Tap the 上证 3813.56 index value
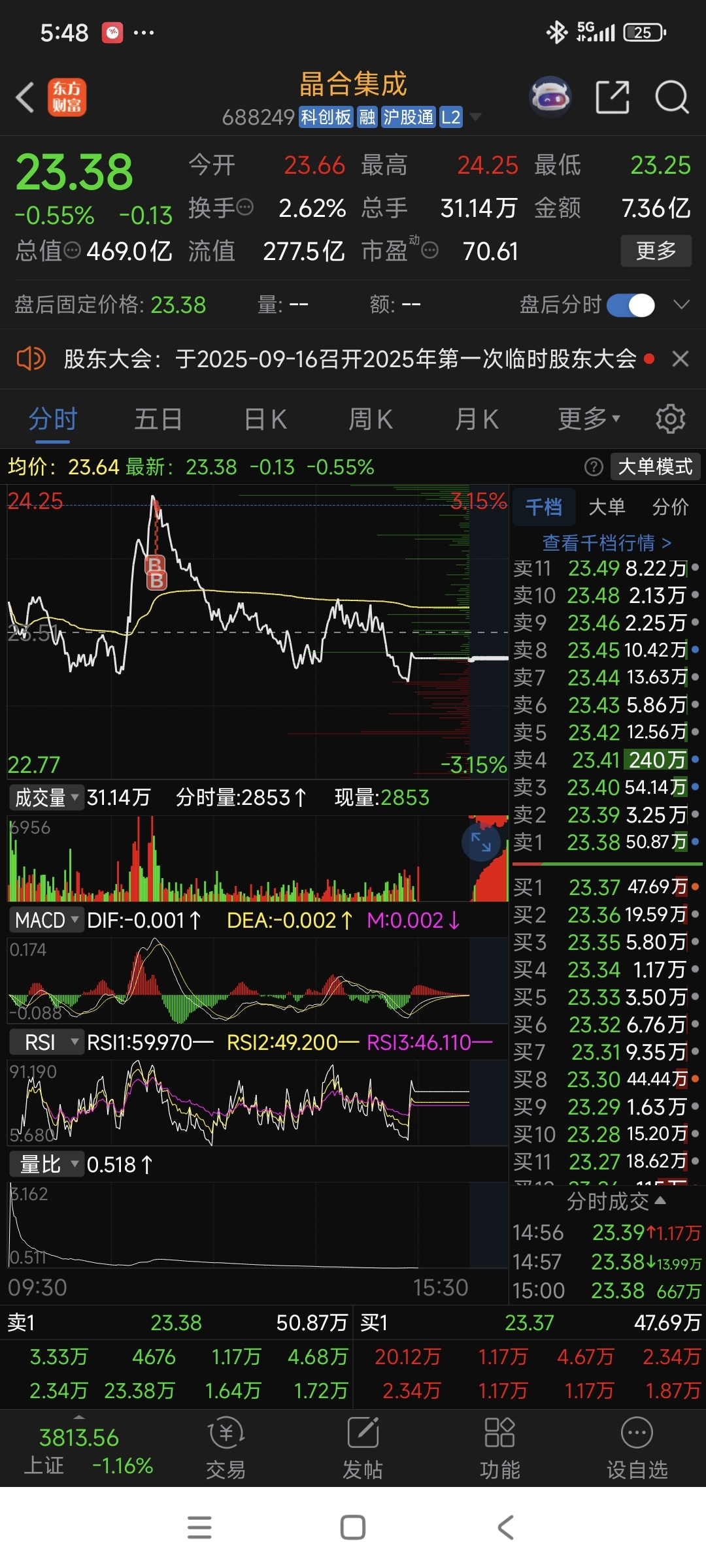The image size is (706, 1568). (x=79, y=1437)
